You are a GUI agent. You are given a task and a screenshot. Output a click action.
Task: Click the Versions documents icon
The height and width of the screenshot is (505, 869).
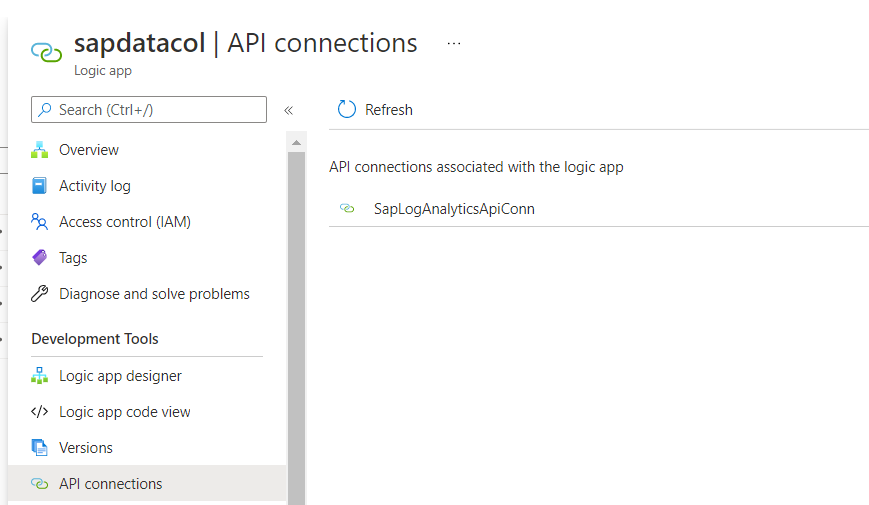point(39,447)
